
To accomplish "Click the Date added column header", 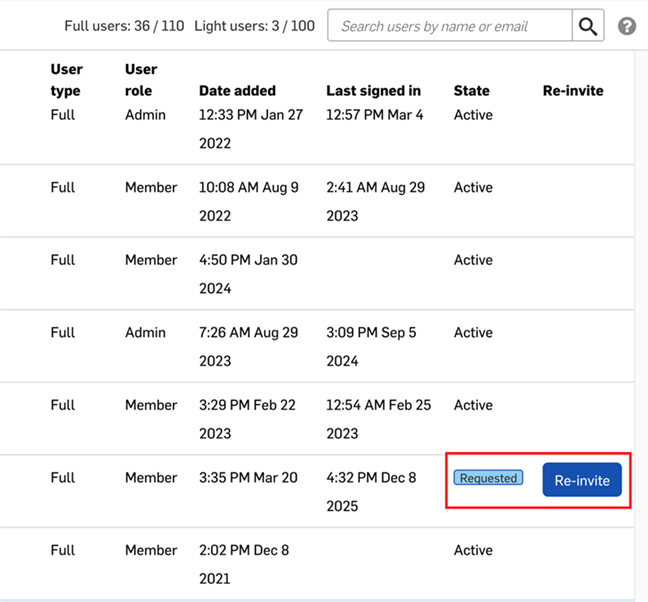I will coord(237,91).
